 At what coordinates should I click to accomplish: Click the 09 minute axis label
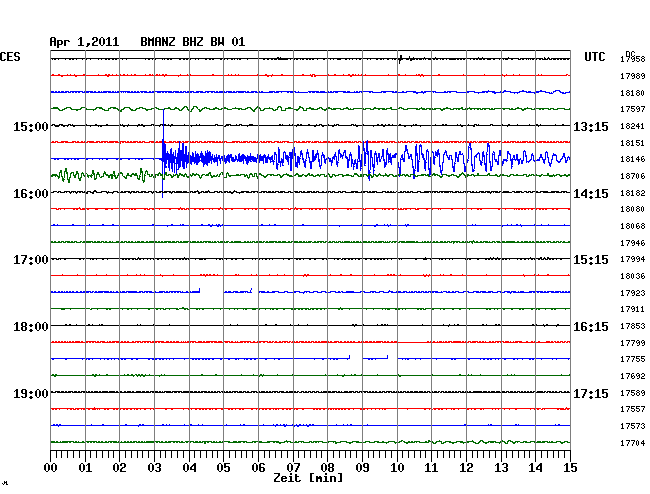click(362, 468)
